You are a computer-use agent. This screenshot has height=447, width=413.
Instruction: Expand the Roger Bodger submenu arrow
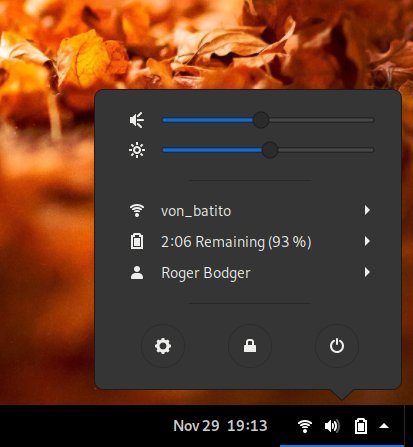coord(367,272)
